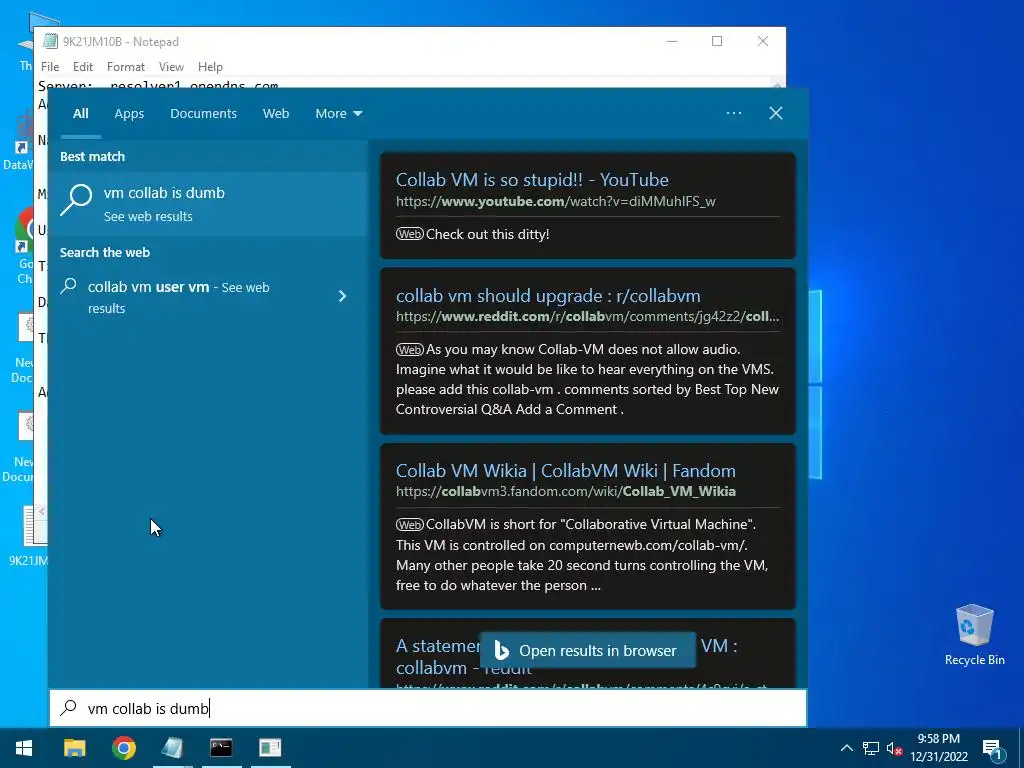Switch to the Web search tab

[276, 114]
